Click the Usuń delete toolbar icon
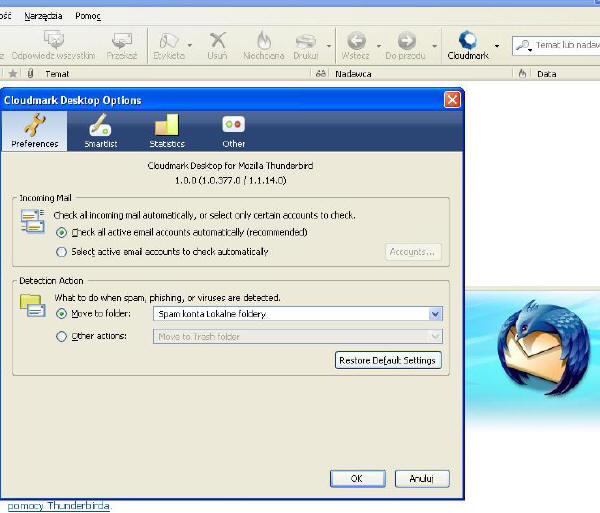The image size is (600, 513). click(217, 45)
